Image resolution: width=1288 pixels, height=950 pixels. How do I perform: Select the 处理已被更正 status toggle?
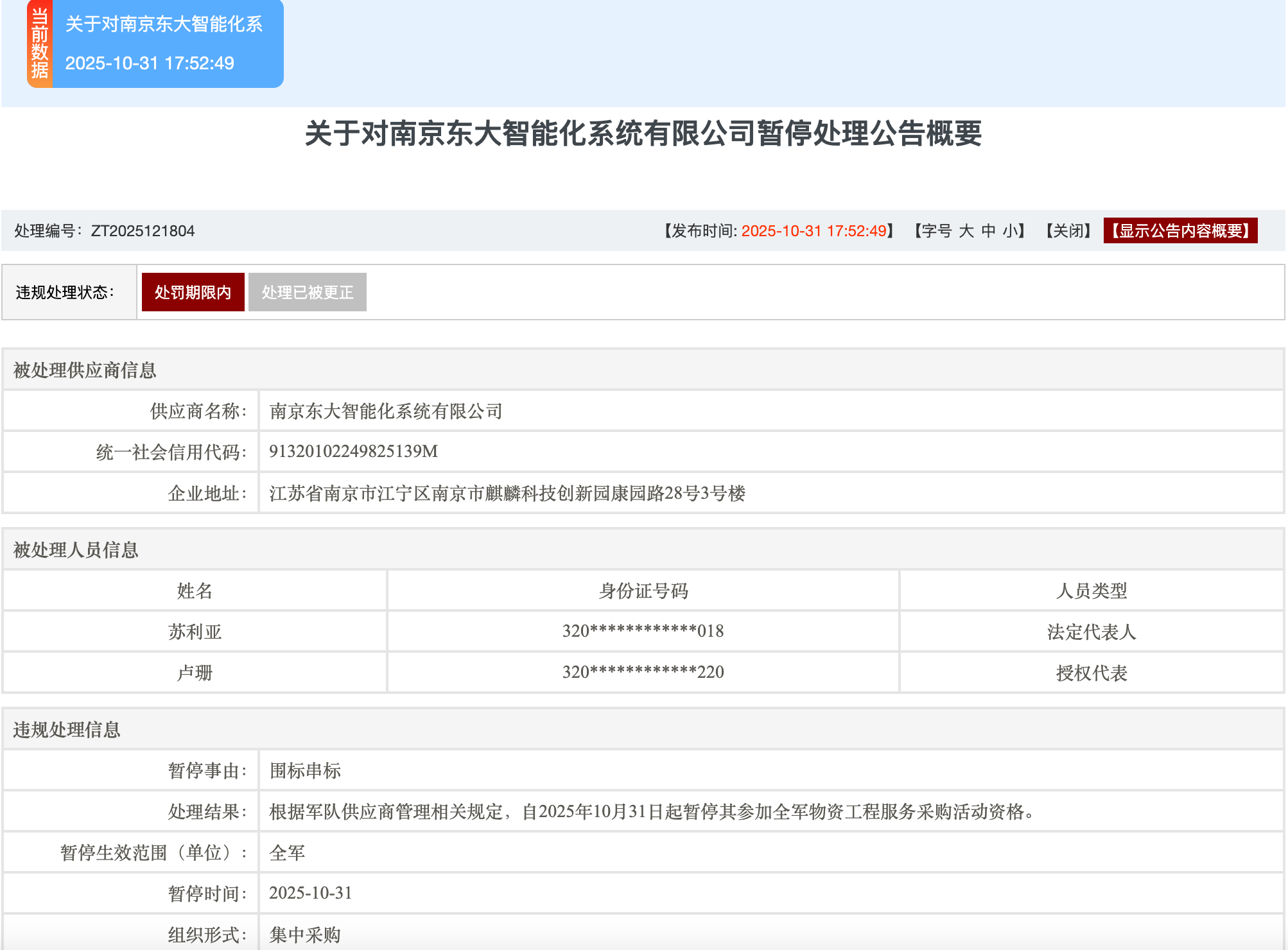307,291
